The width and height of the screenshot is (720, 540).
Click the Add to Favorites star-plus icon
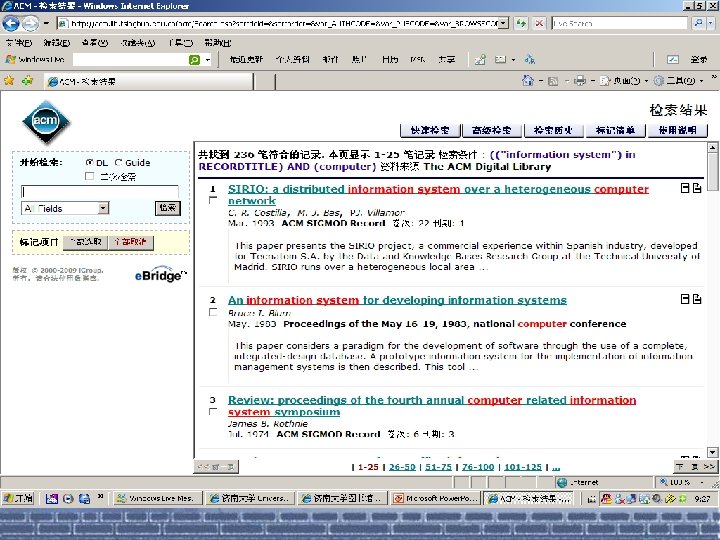28,81
